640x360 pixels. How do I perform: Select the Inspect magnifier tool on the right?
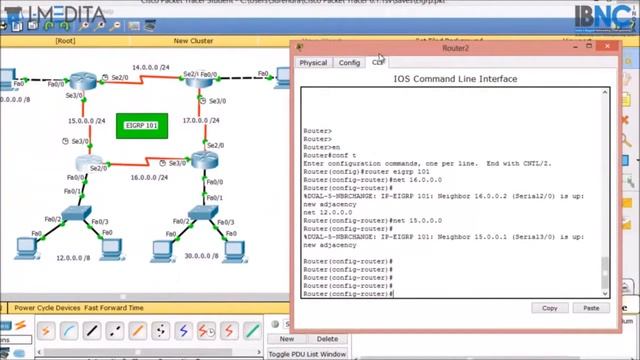626,141
